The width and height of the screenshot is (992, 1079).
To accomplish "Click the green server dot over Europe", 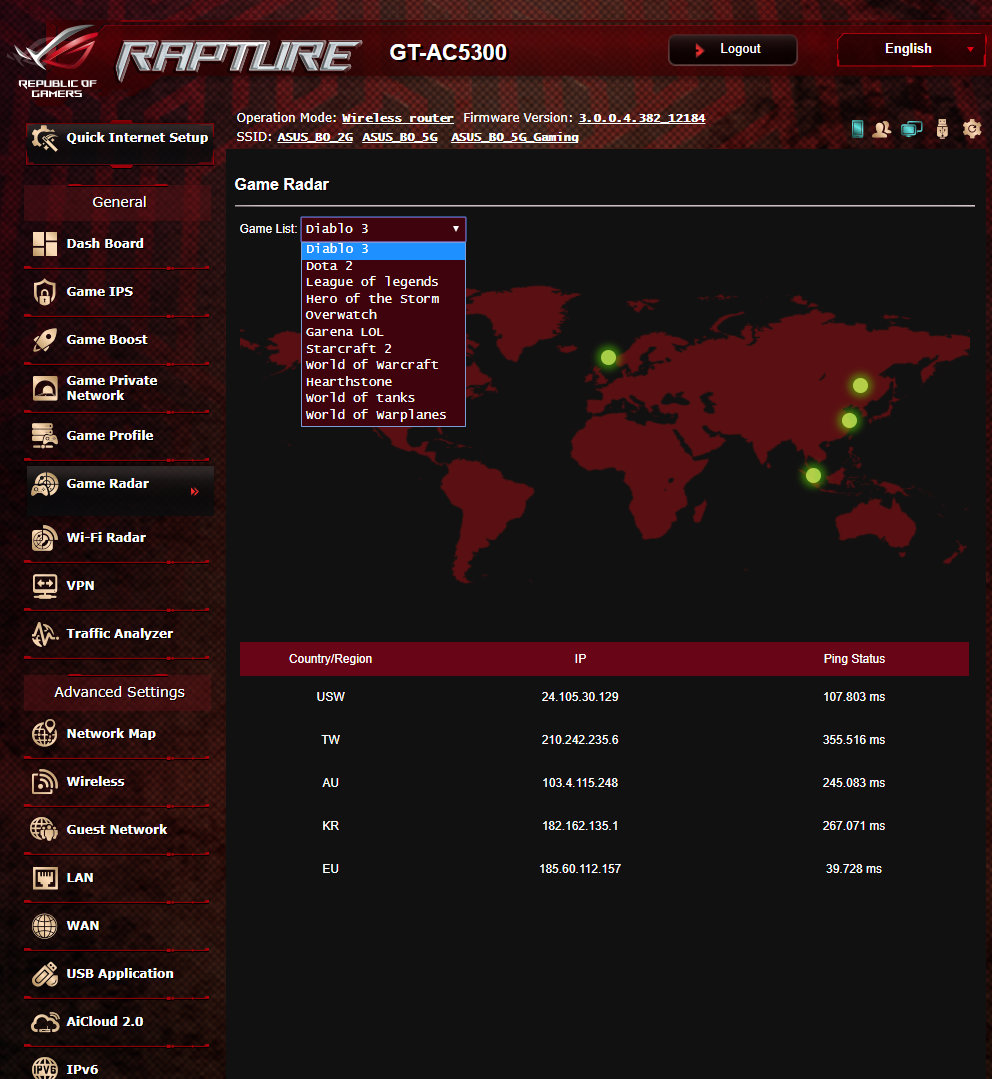I will (608, 357).
